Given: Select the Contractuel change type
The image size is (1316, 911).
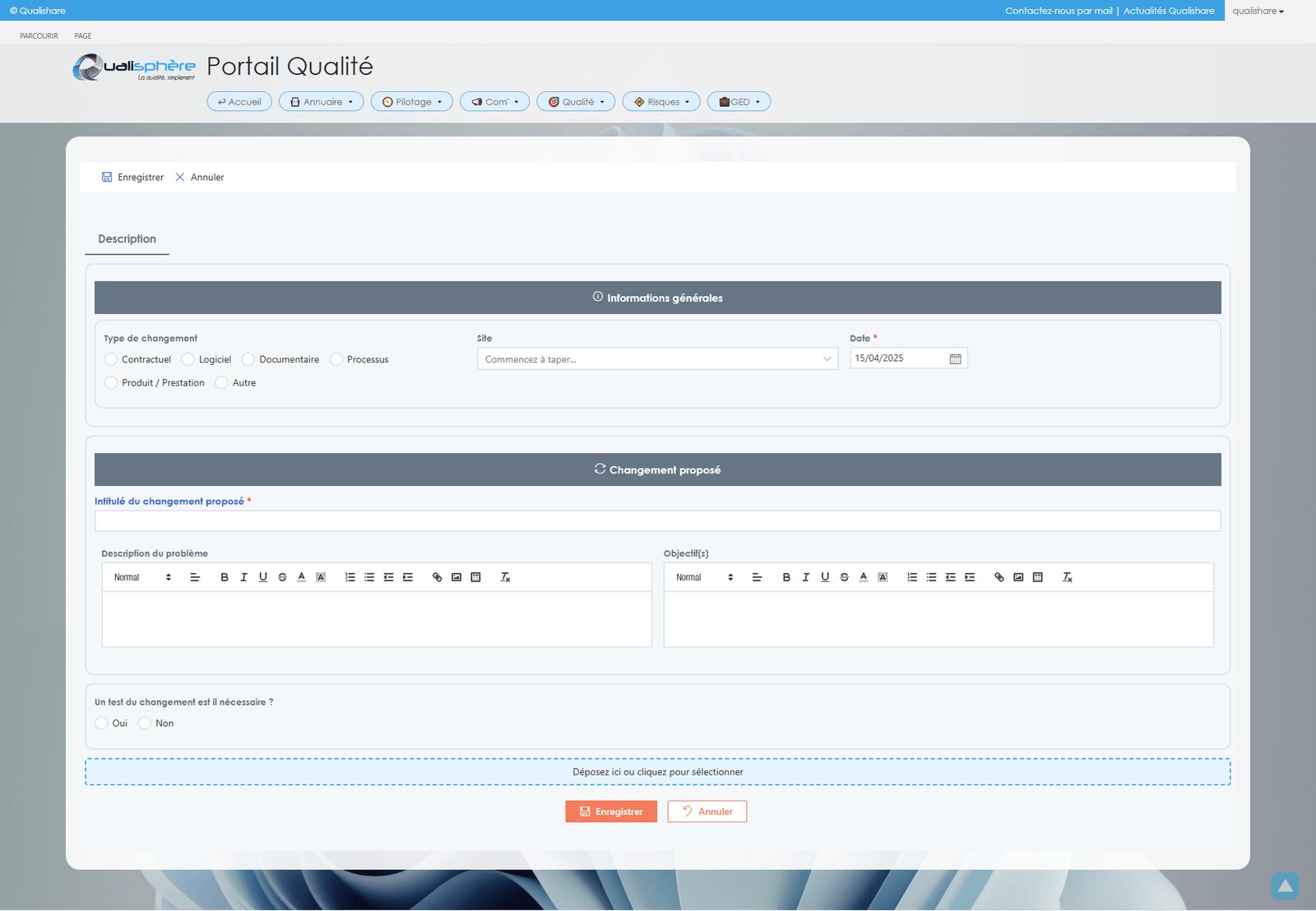Looking at the screenshot, I should pyautogui.click(x=111, y=359).
